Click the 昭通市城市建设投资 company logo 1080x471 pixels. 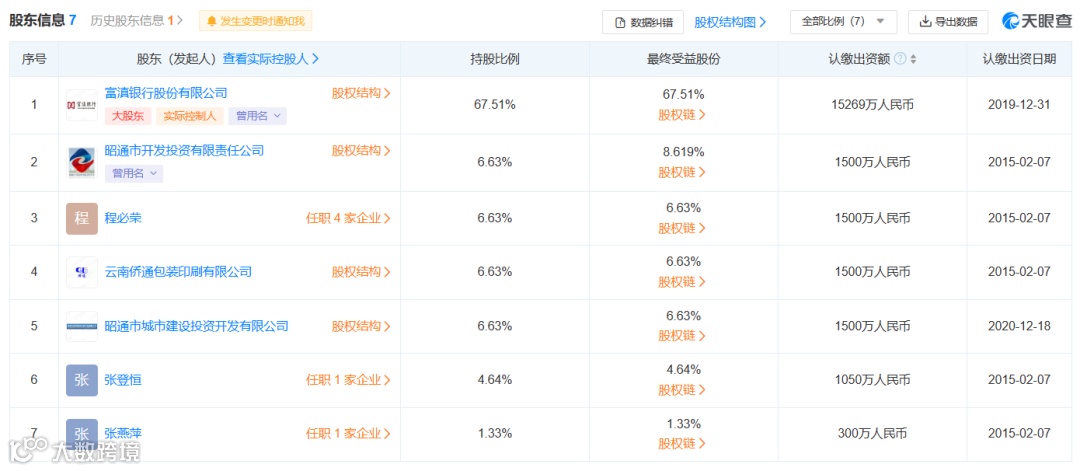click(x=82, y=326)
